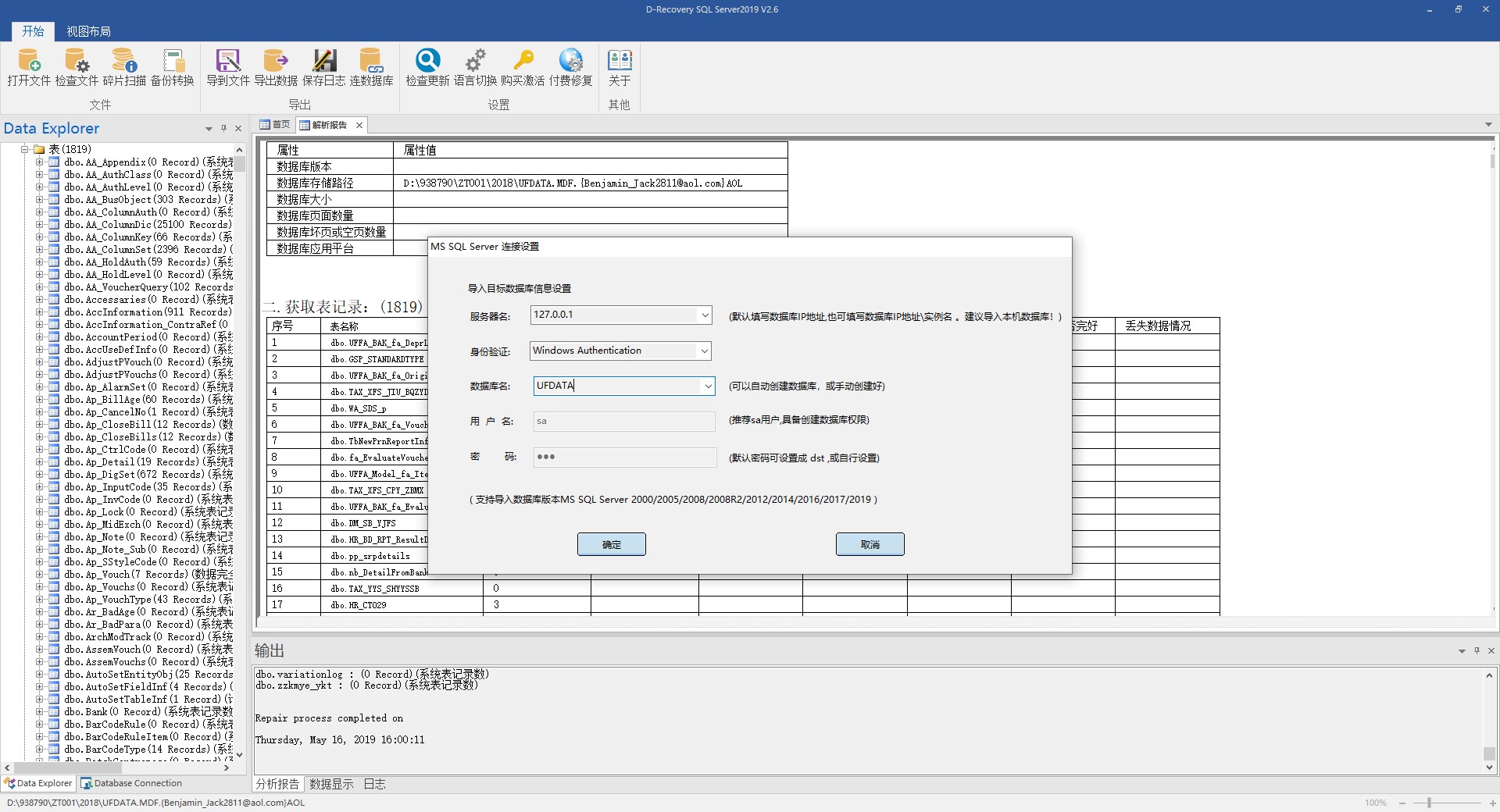Switch to the Database Connection tab

[131, 784]
